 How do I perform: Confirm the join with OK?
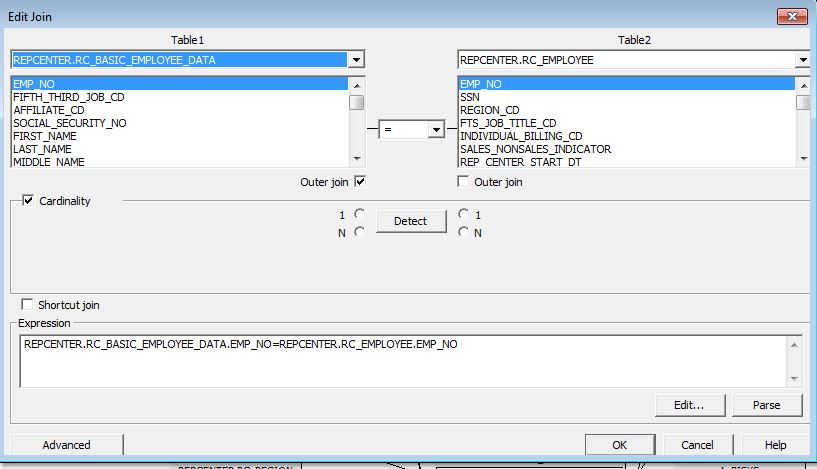[619, 445]
